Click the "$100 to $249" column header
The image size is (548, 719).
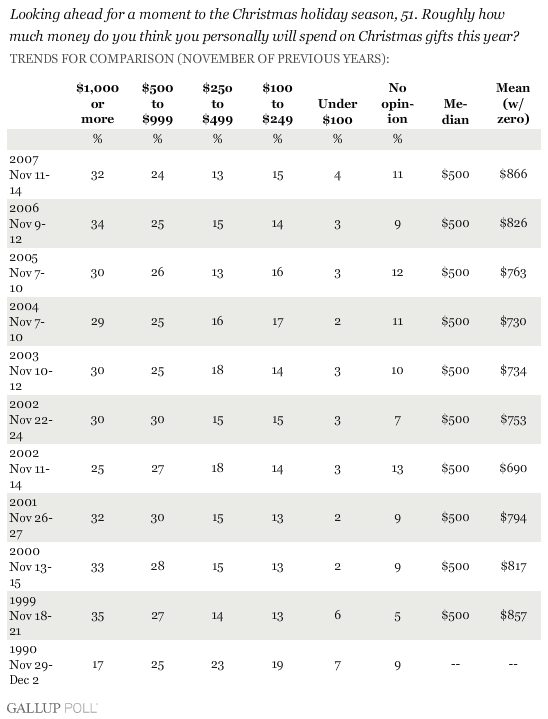[x=277, y=104]
